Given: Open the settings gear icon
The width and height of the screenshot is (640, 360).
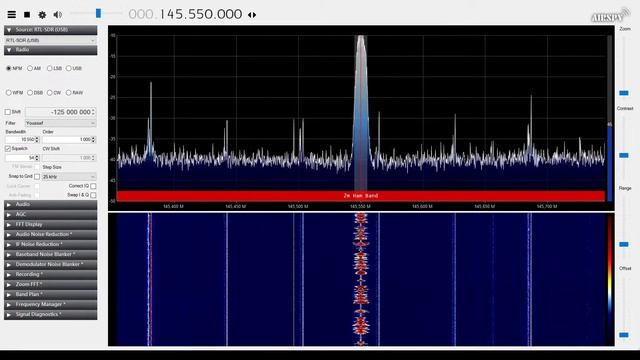Looking at the screenshot, I should [x=42, y=15].
